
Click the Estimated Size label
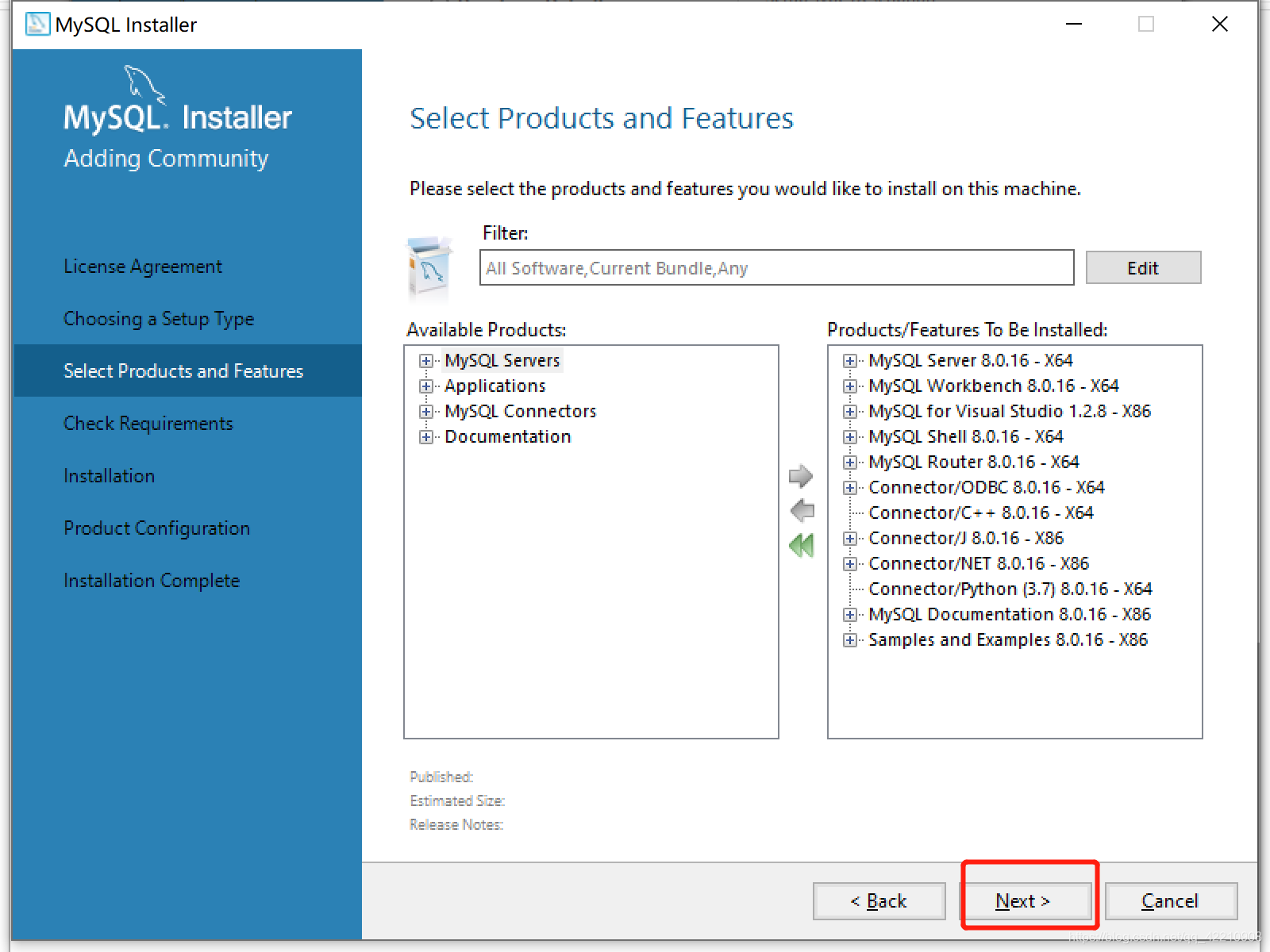[x=457, y=800]
